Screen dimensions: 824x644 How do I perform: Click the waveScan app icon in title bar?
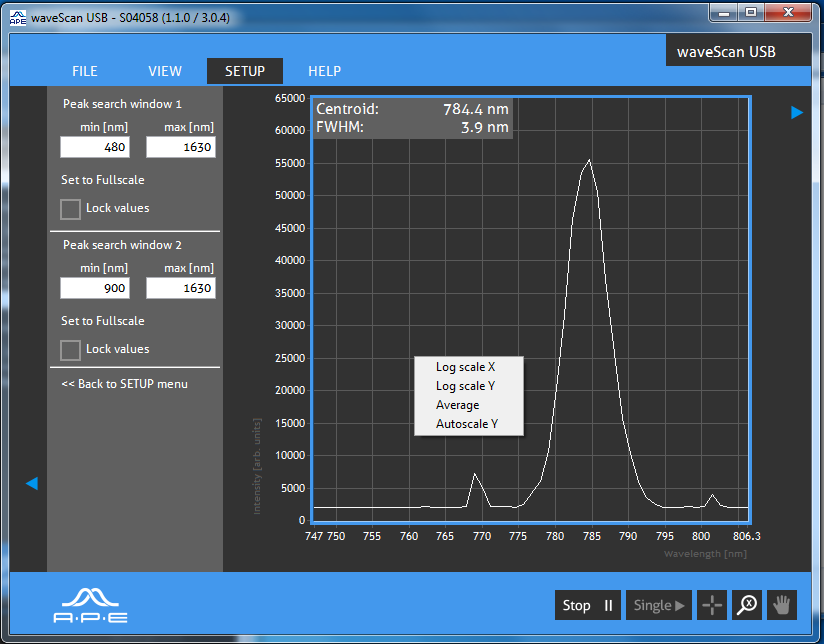tap(18, 18)
